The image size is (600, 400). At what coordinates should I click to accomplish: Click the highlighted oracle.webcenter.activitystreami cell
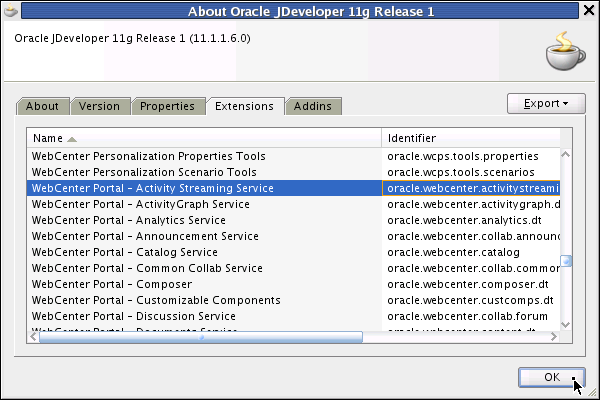coord(471,188)
